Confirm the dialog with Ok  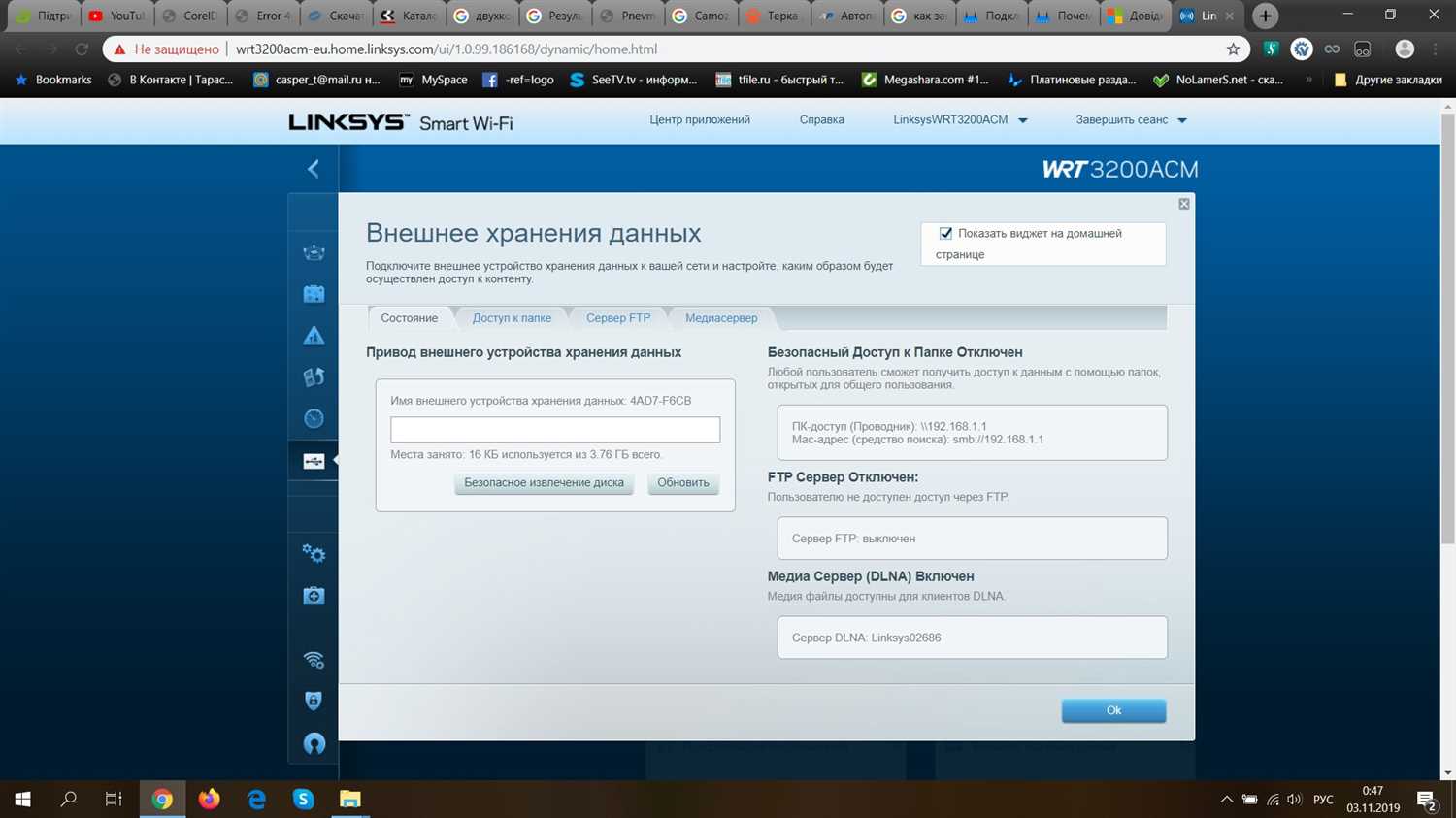pos(1113,710)
